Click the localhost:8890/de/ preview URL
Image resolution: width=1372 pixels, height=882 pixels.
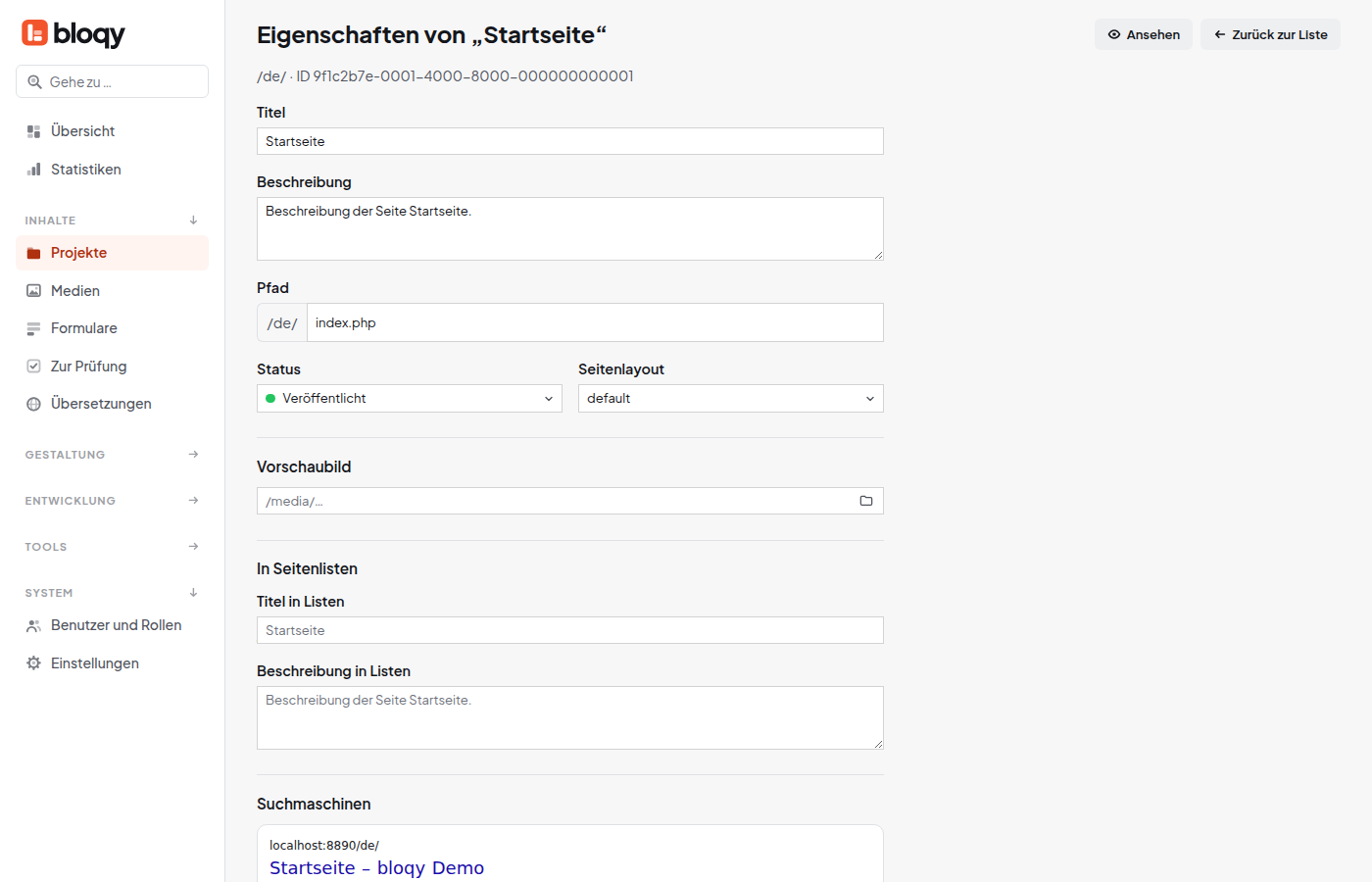[324, 845]
